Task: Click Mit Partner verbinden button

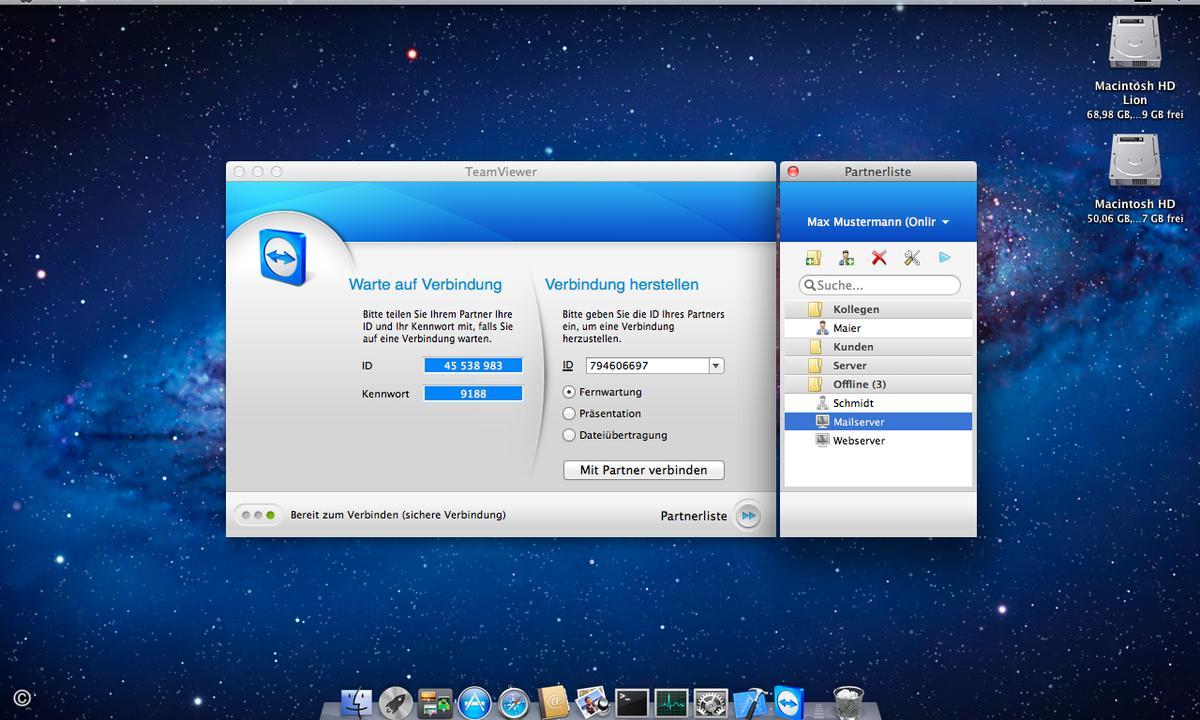Action: 644,470
